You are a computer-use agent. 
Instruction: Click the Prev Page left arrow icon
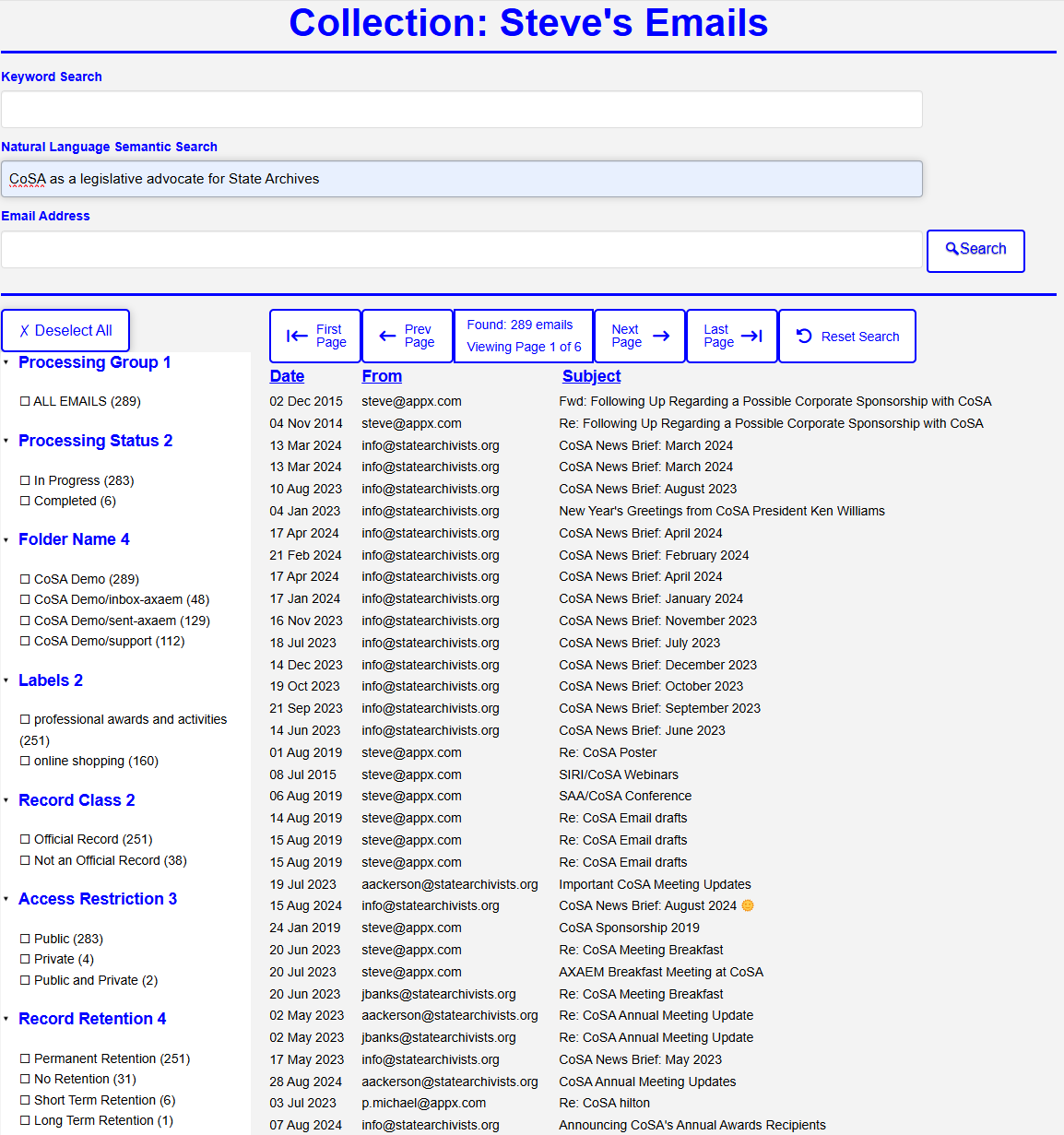click(387, 337)
